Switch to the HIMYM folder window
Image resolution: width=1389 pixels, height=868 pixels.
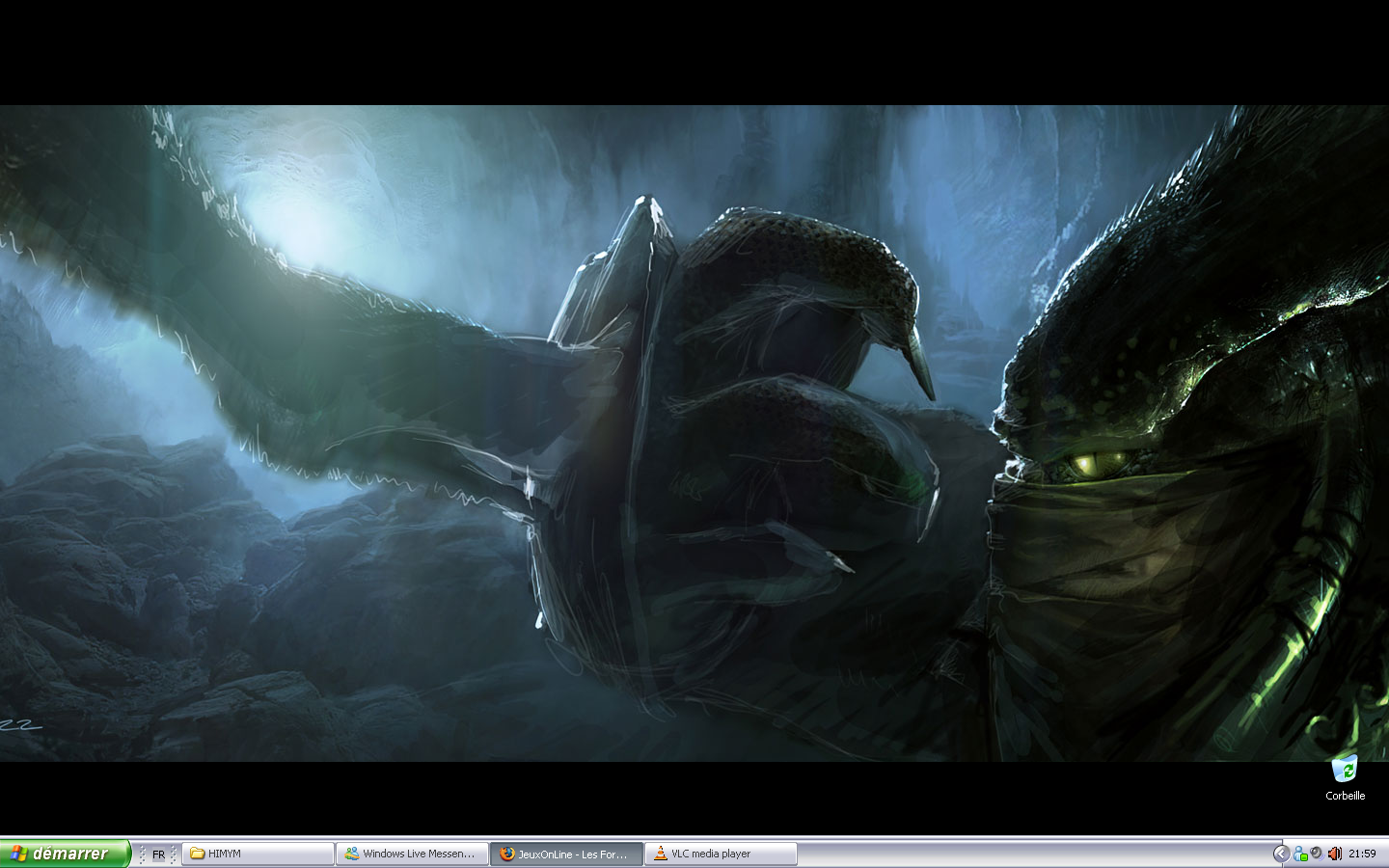click(x=258, y=854)
